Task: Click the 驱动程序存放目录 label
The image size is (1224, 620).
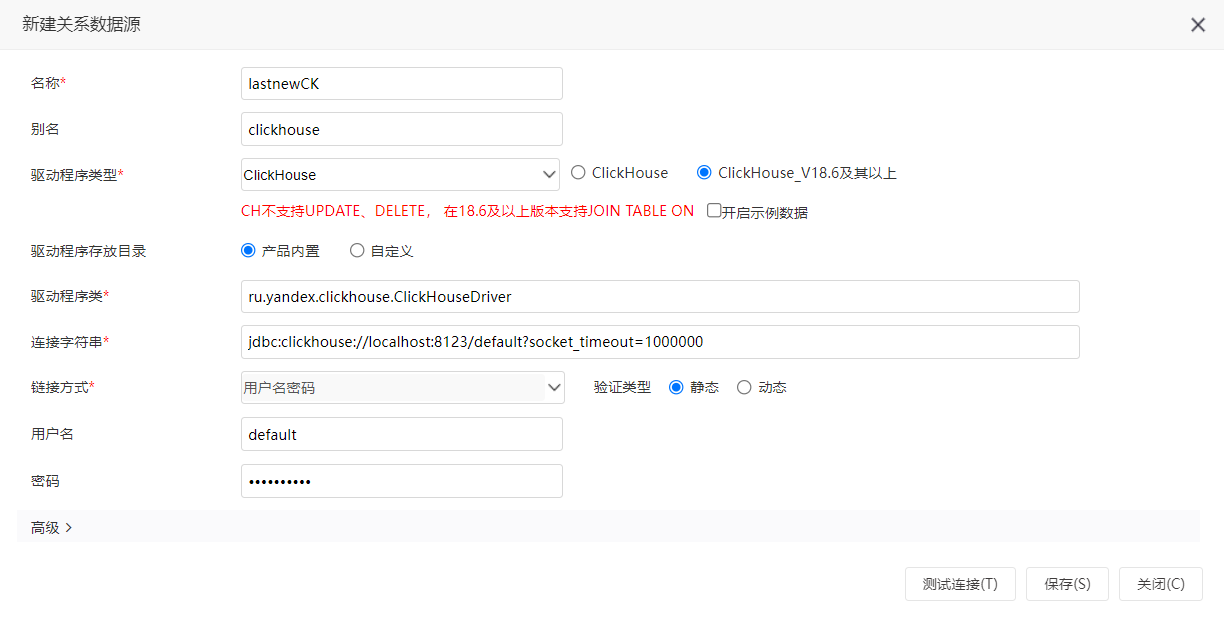Action: pyautogui.click(x=88, y=251)
